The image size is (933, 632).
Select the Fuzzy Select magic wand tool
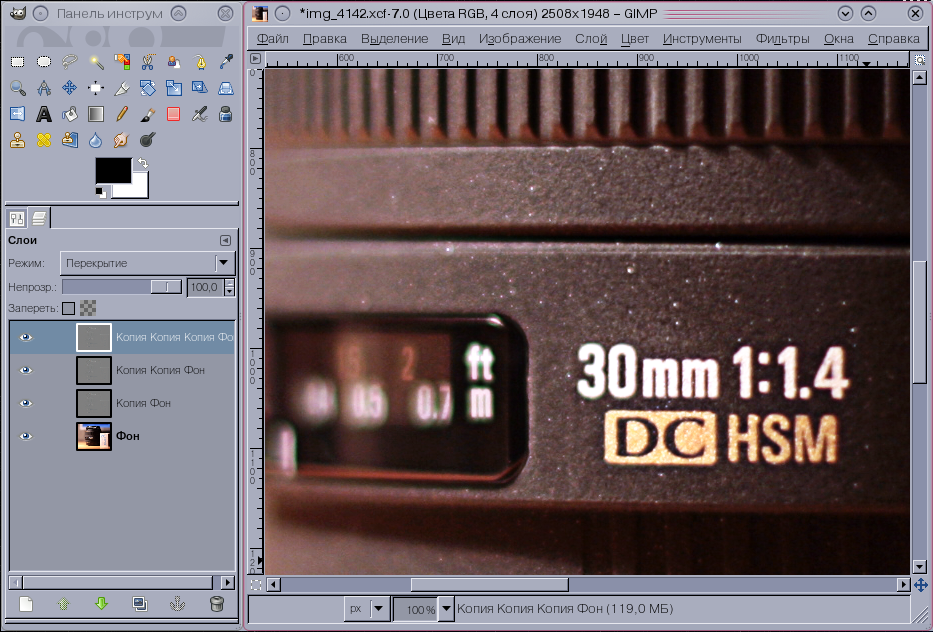tap(96, 62)
